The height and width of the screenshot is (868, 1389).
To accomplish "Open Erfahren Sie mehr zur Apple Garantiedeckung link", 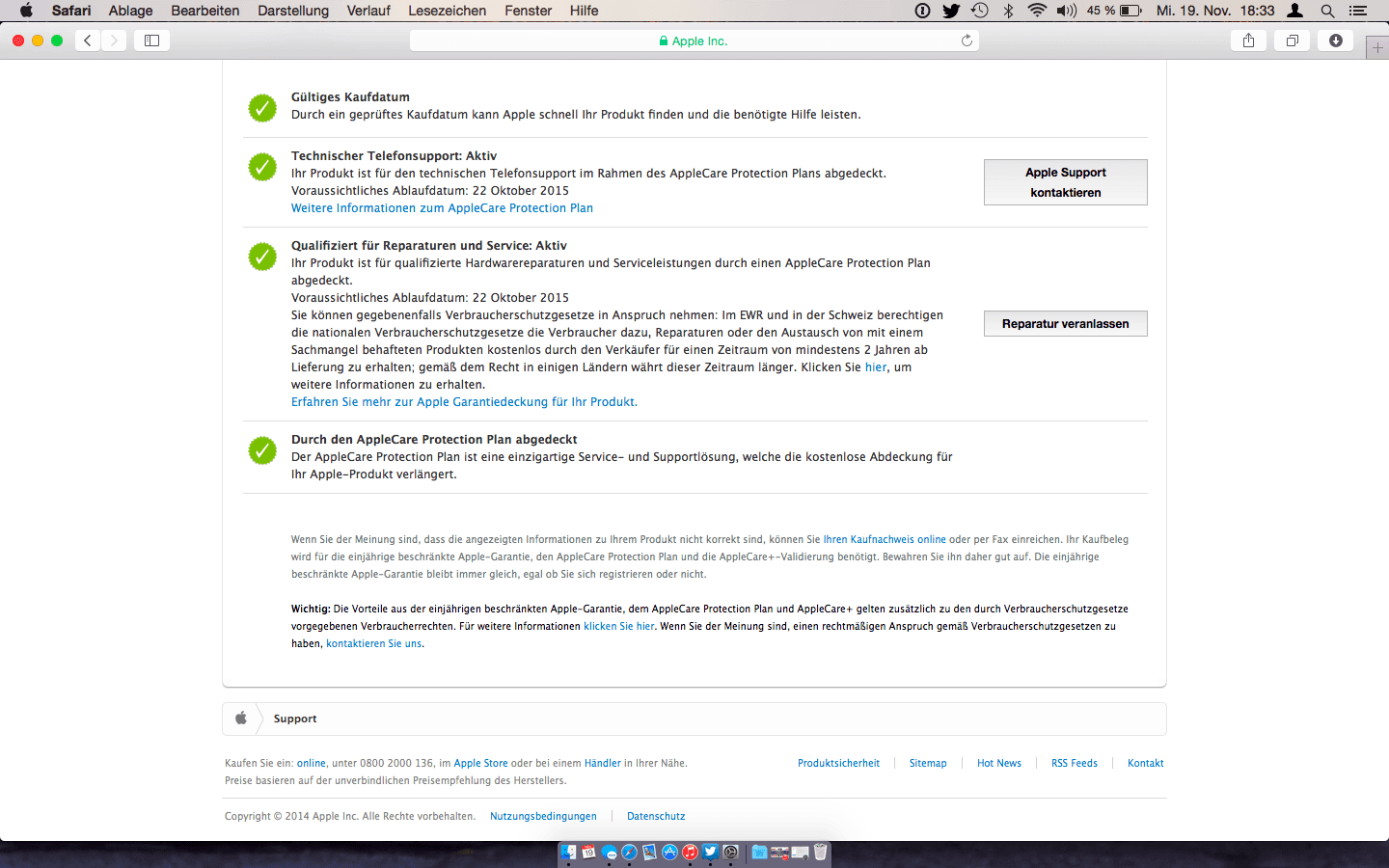I will pos(464,402).
